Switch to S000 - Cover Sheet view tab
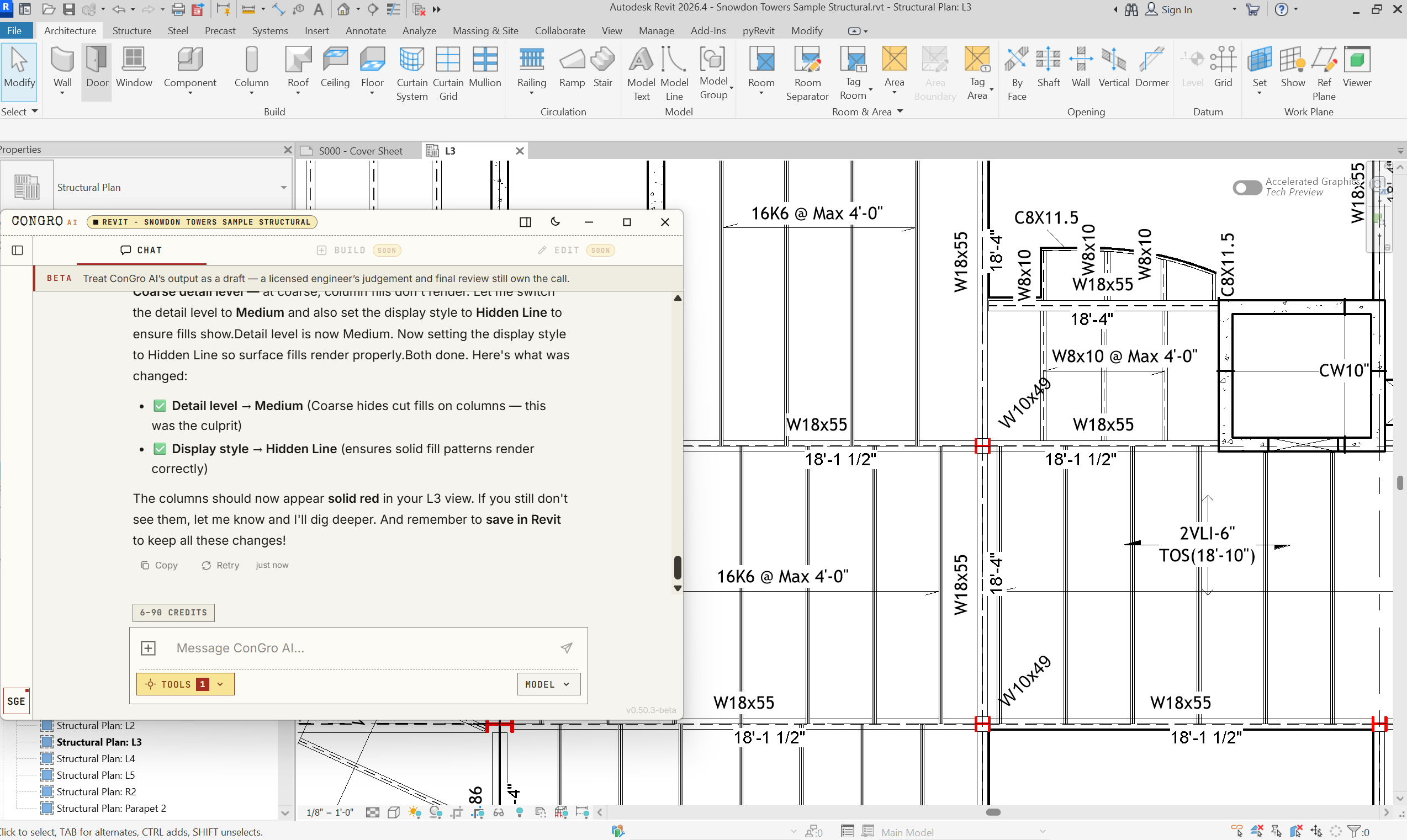The height and width of the screenshot is (840, 1407). 360,151
